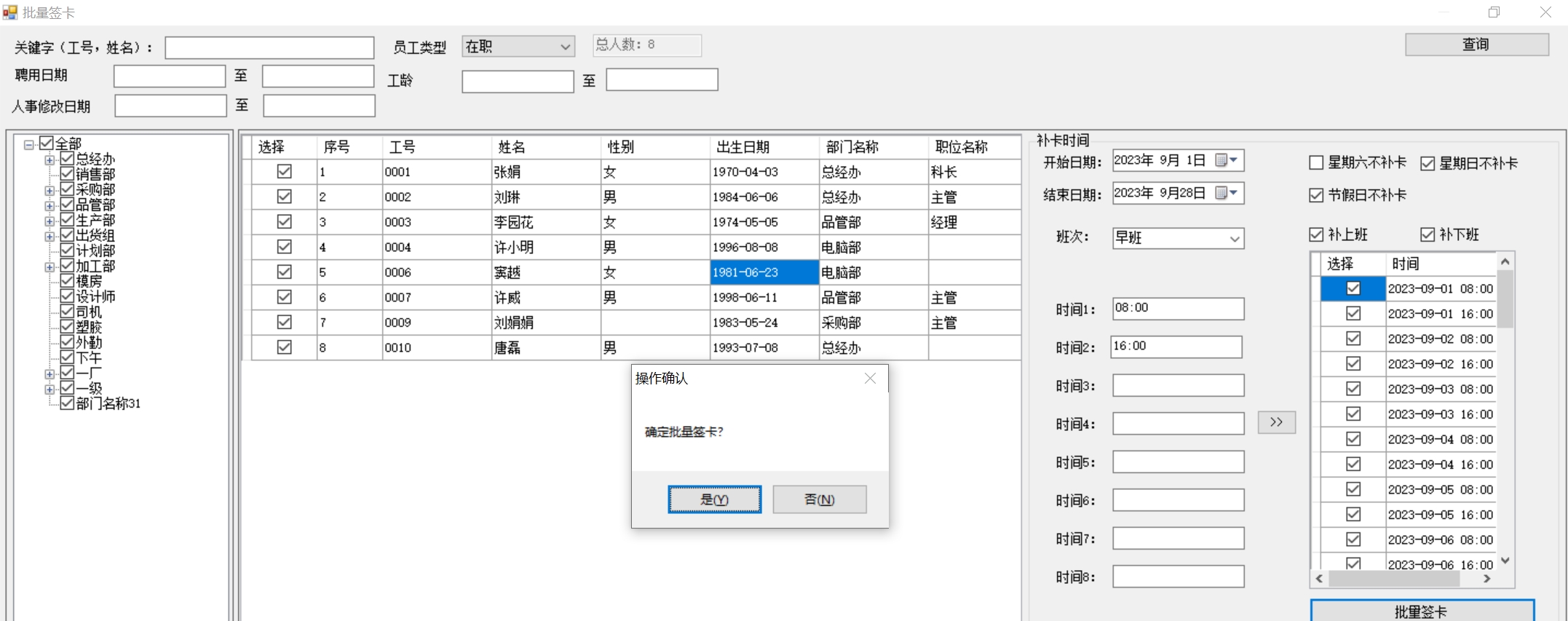
Task: Collapse the 全部 root tree node
Action: pyautogui.click(x=29, y=144)
